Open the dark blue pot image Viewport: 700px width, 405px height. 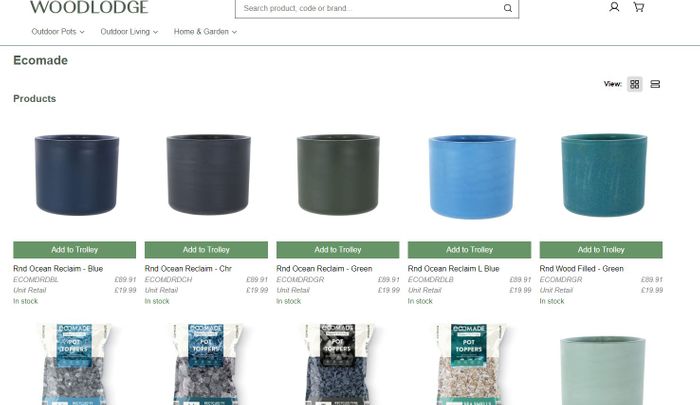click(76, 175)
